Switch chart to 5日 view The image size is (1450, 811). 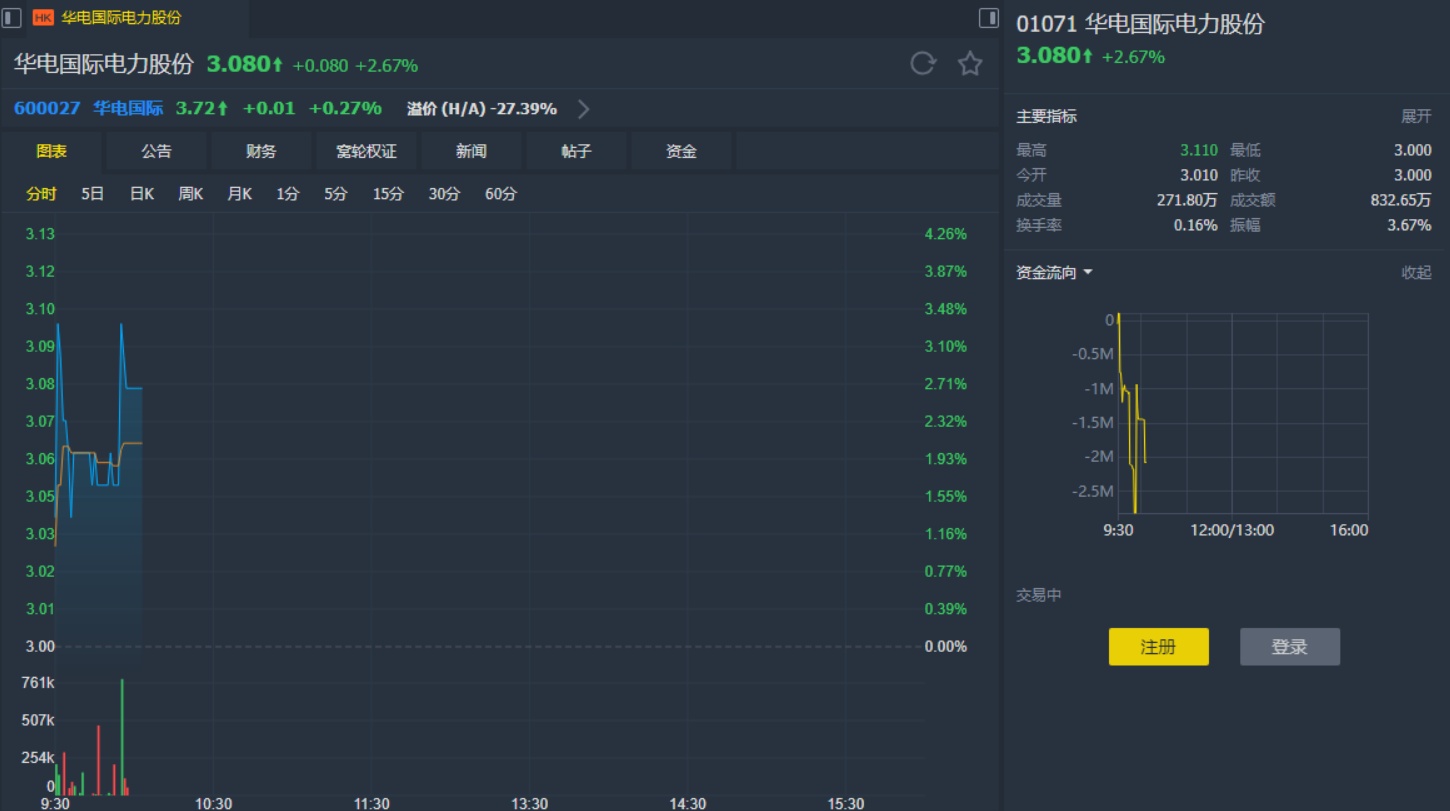[x=92, y=194]
